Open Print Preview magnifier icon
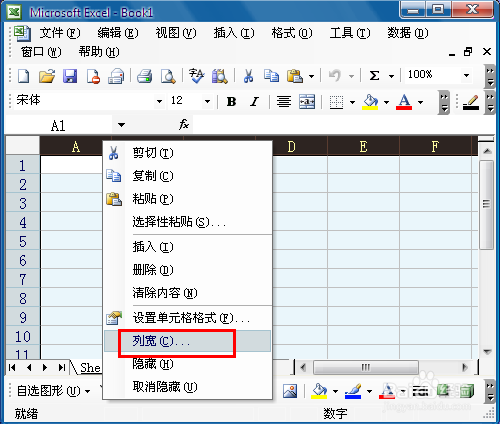This screenshot has width=500, height=424. tap(168, 76)
